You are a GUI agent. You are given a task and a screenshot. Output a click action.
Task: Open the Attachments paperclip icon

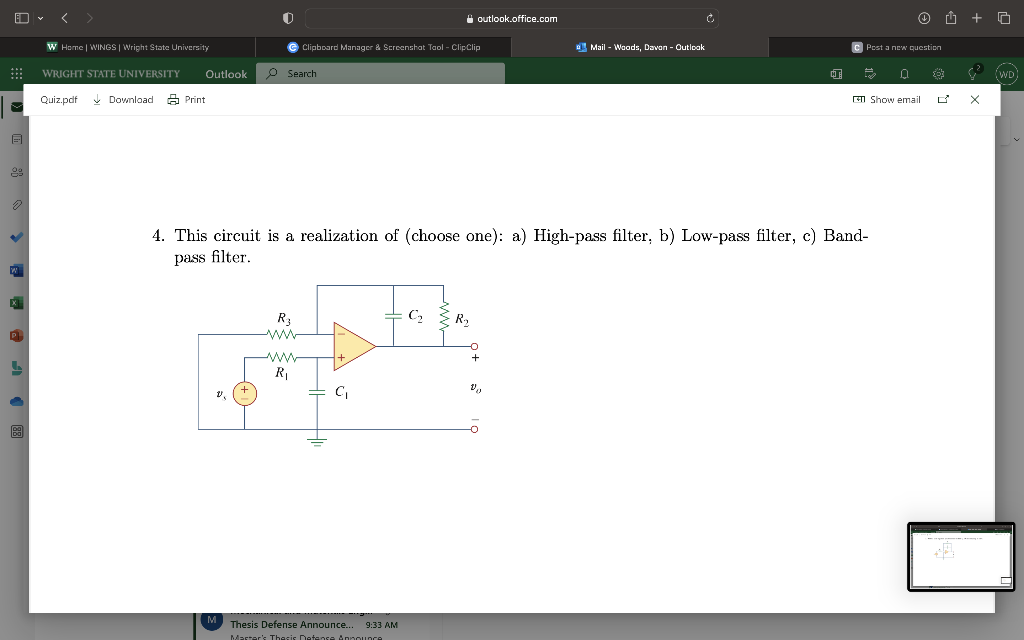[15, 204]
